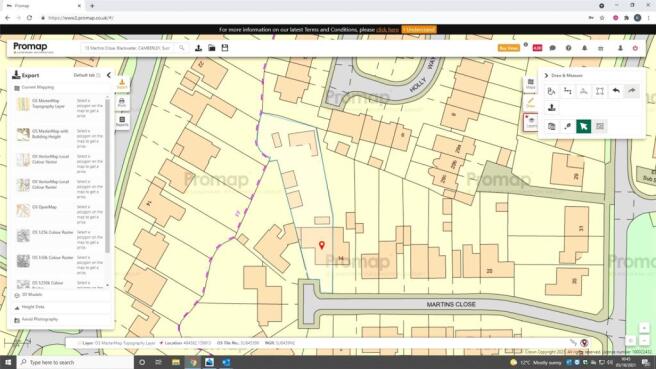Select the measure distance tool
The width and height of the screenshot is (656, 369).
tap(568, 91)
